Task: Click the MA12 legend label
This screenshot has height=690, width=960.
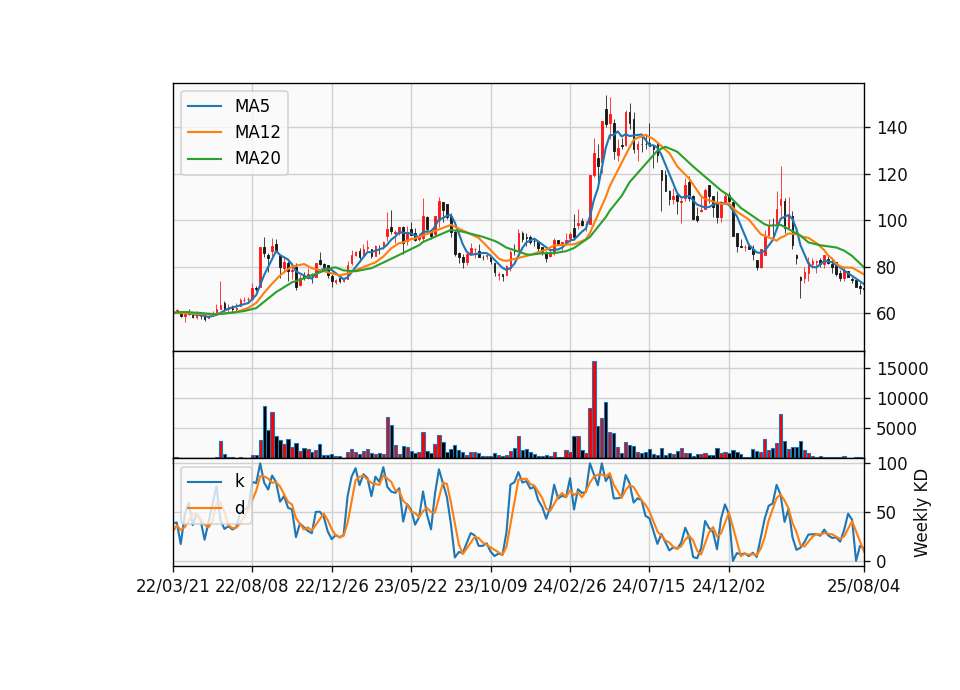Action: coord(257,132)
